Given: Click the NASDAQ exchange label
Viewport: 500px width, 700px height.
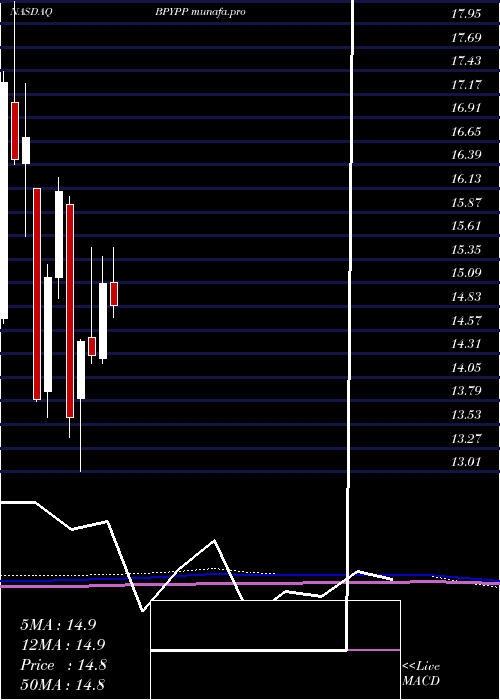Looking at the screenshot, I should point(32,12).
